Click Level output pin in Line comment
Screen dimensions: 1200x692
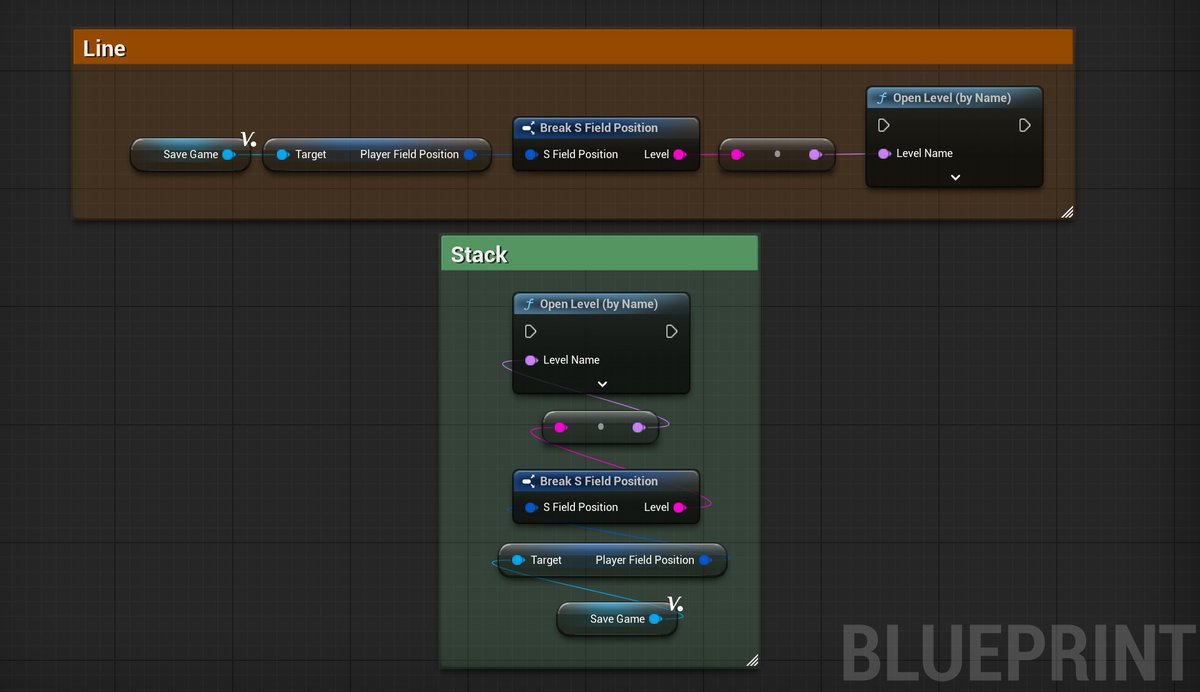pos(680,155)
